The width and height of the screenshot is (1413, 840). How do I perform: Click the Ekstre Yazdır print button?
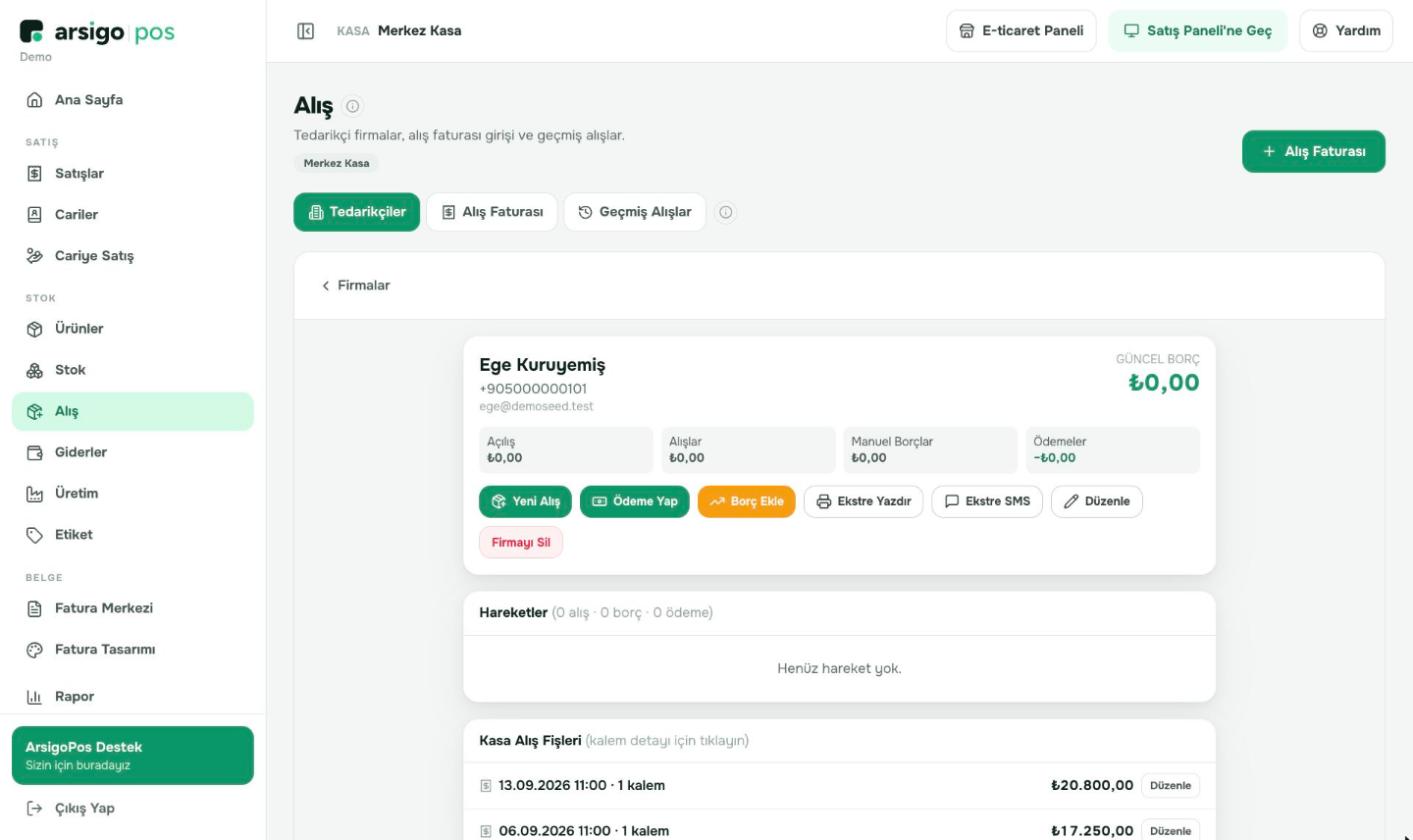(864, 502)
